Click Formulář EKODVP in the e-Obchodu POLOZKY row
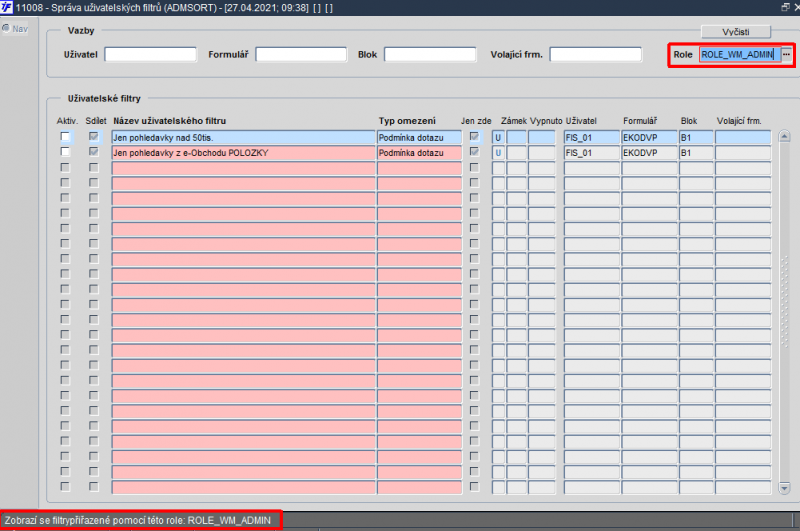The height and width of the screenshot is (531, 800). (649, 153)
